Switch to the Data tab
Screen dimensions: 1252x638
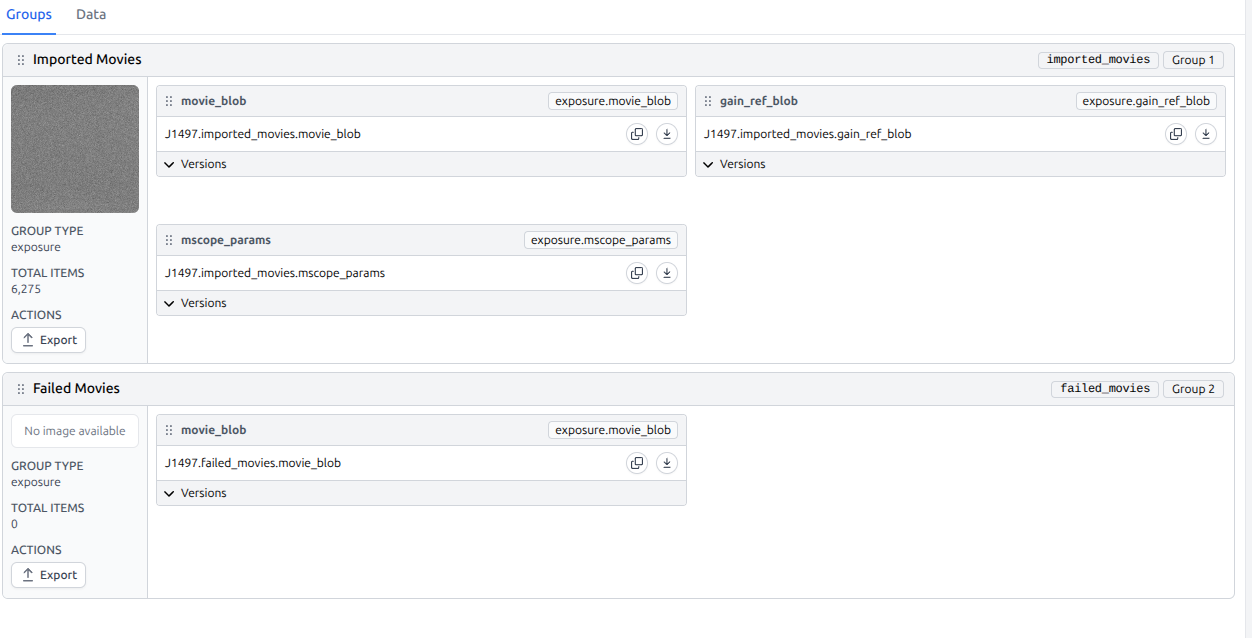tap(91, 15)
